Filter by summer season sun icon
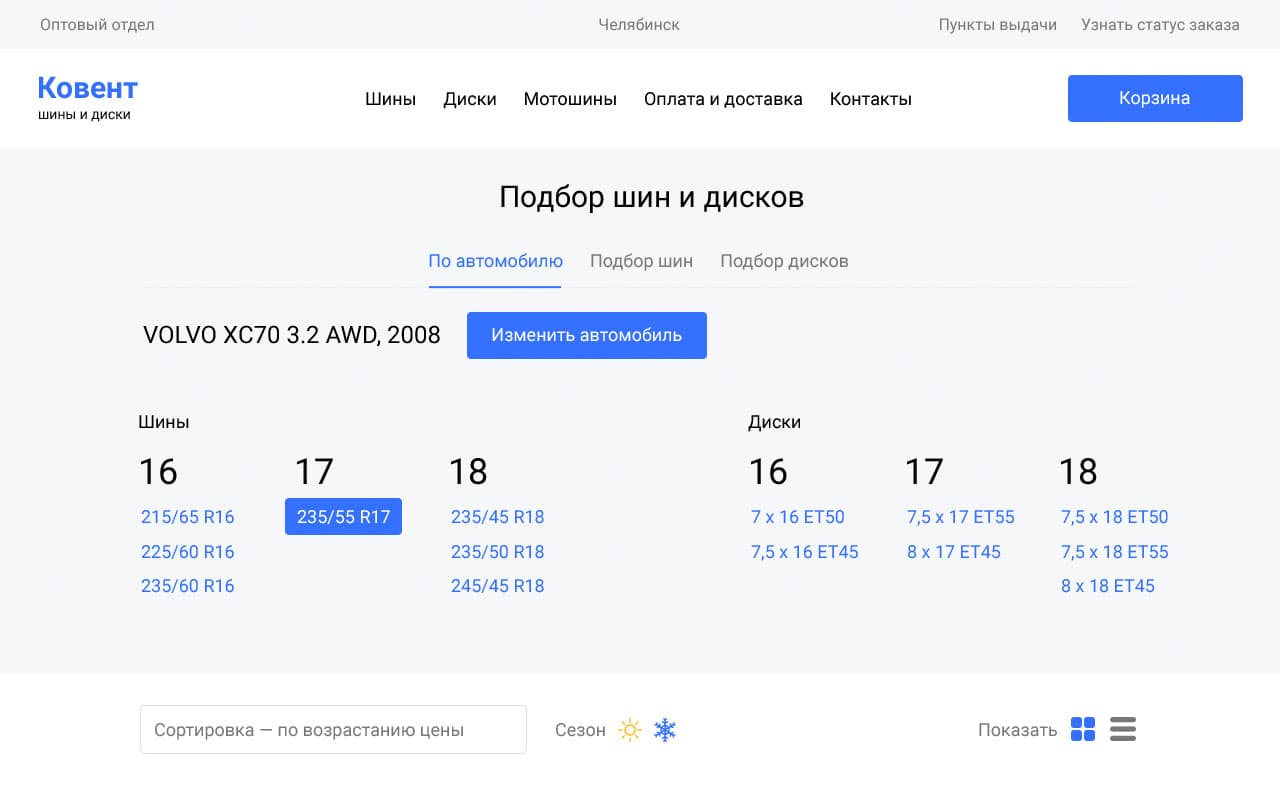 point(629,730)
